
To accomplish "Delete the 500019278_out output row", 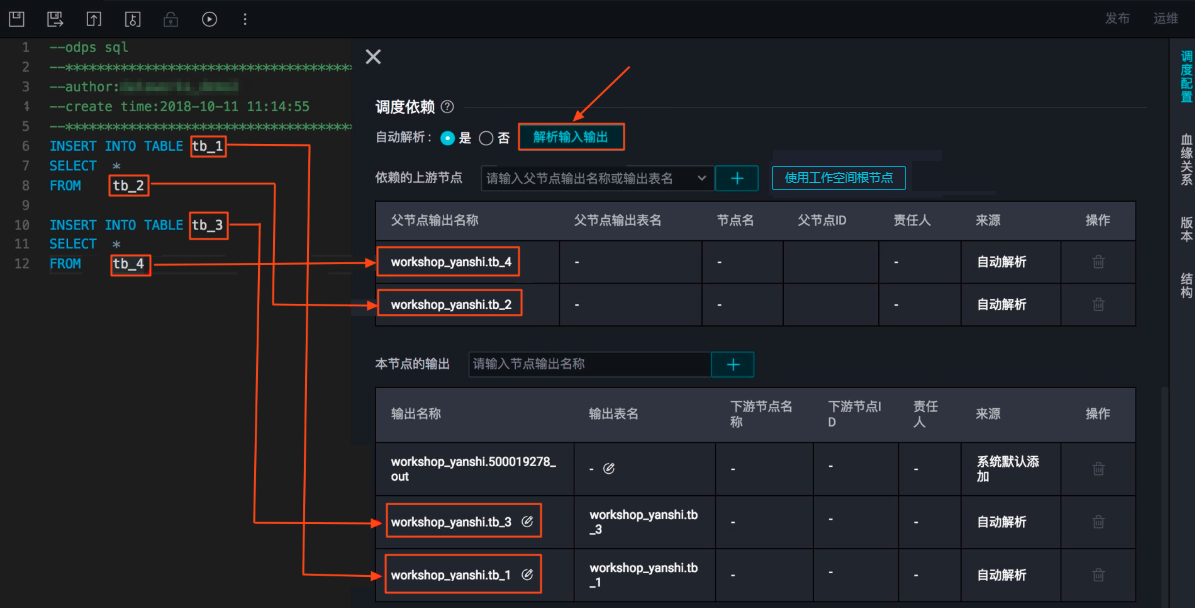I will [x=1098, y=469].
